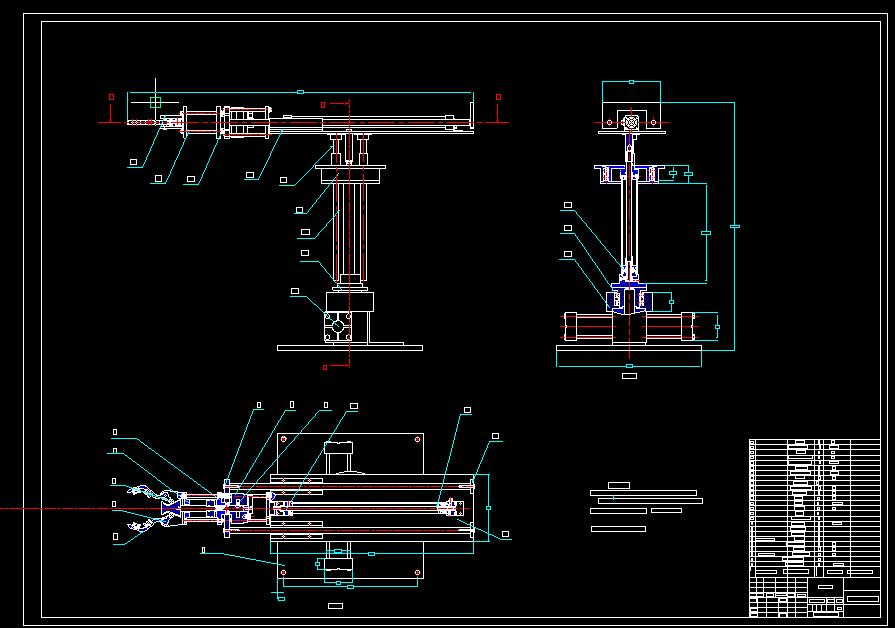Select the last technical notes line
895x628 pixels.
618,528
